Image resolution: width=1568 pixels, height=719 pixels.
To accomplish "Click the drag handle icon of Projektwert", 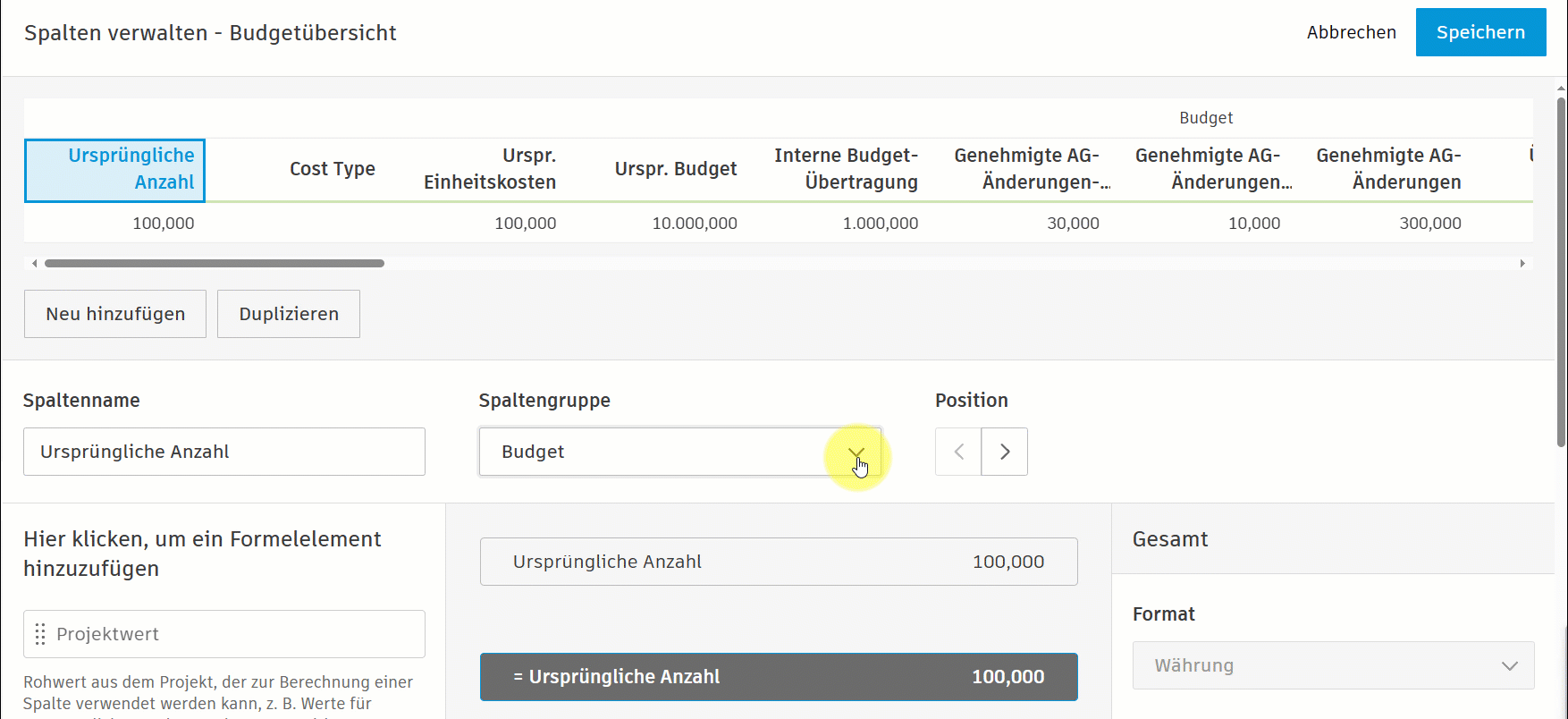I will [39, 634].
